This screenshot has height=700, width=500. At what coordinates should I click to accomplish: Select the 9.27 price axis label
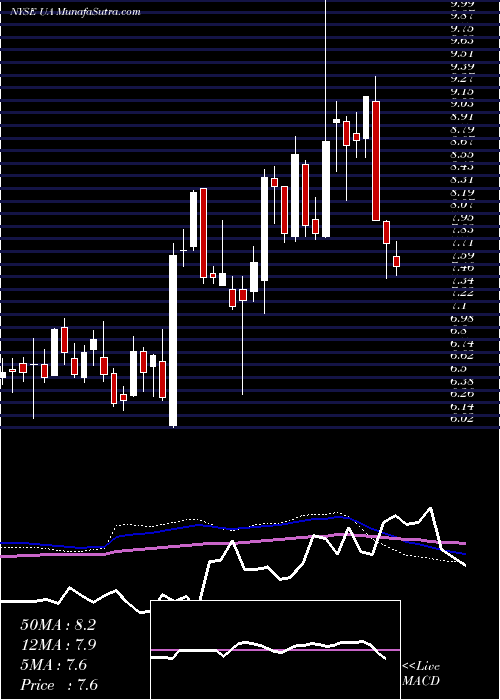click(x=462, y=79)
